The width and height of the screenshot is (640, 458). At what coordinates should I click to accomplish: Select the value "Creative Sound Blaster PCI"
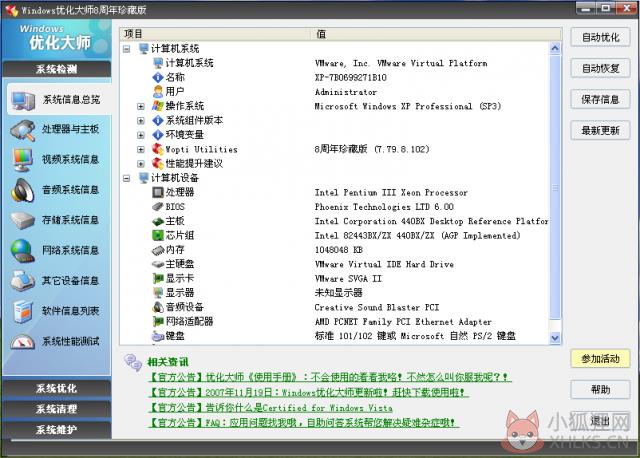click(x=377, y=307)
